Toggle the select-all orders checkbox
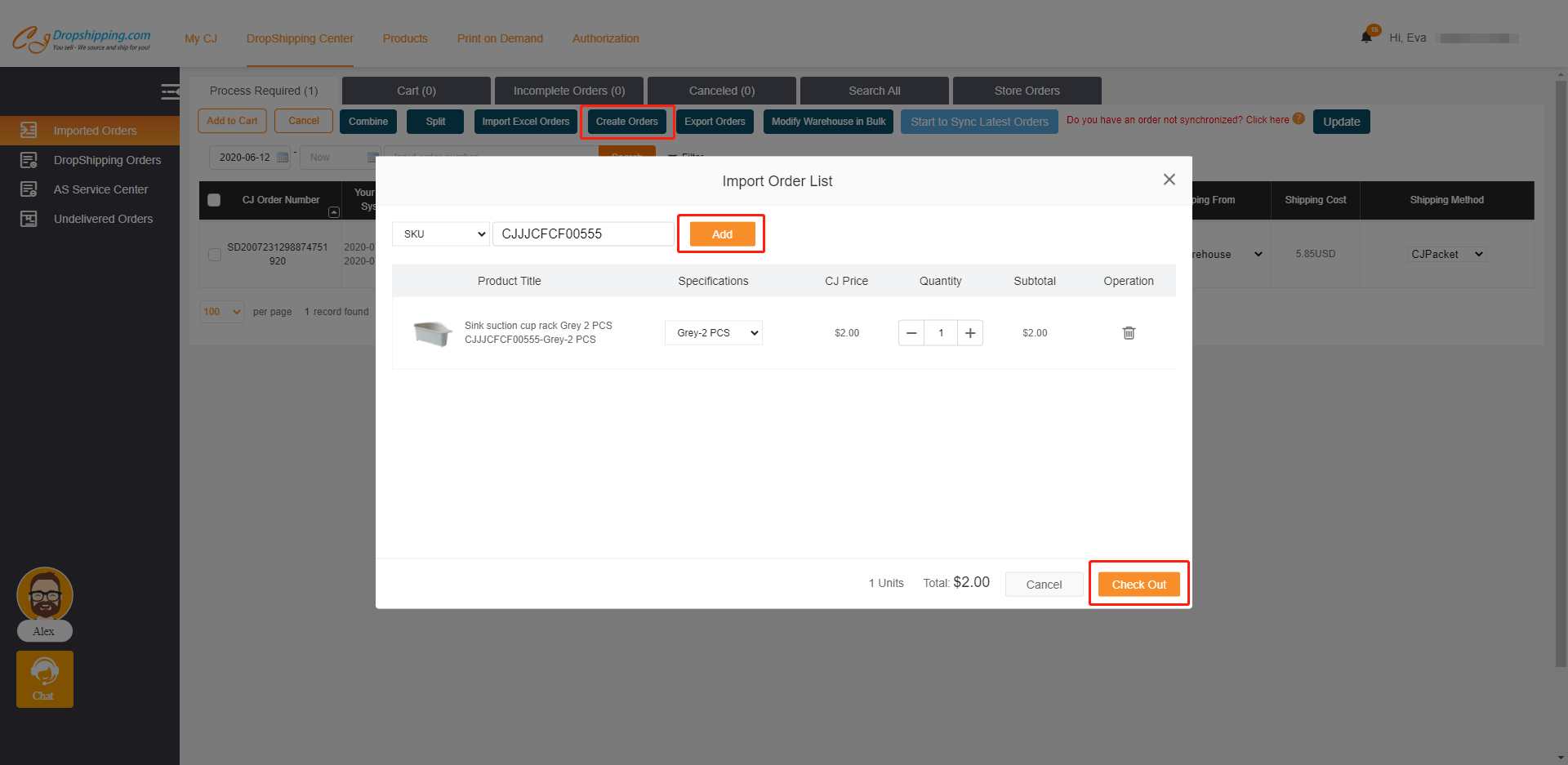1568x765 pixels. click(214, 200)
